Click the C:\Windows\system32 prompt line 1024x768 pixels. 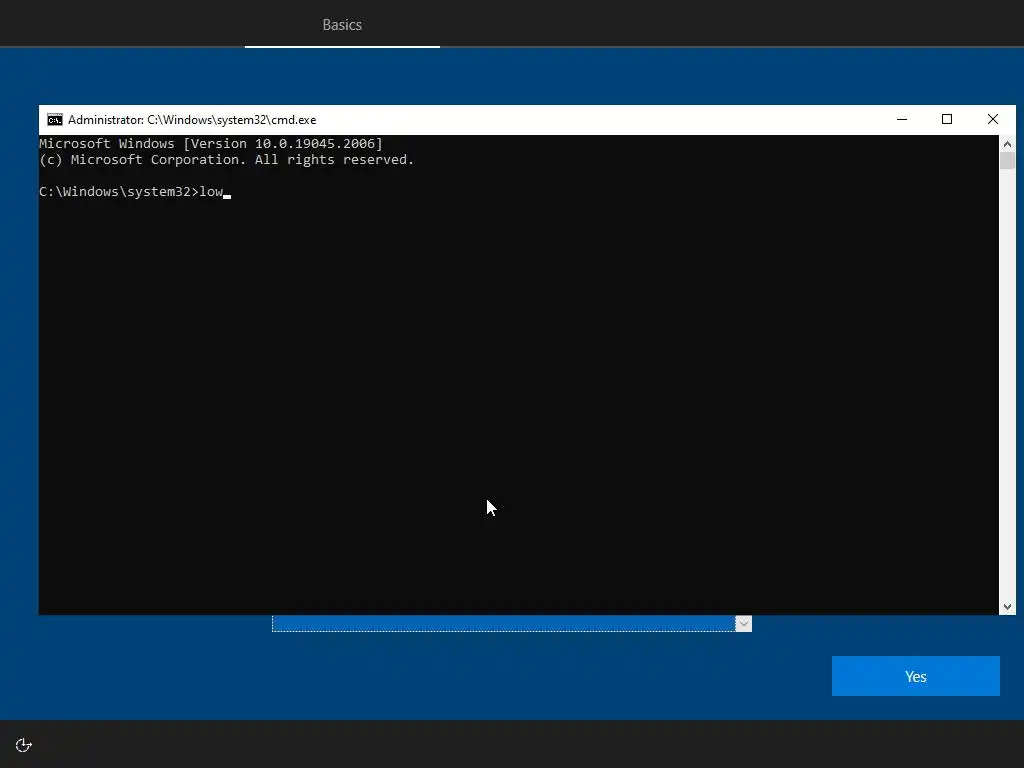135,192
